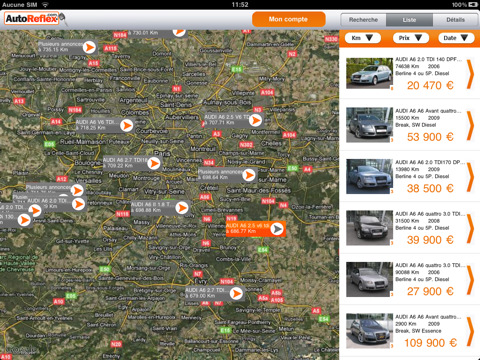Click price 20 470 €

(430, 86)
